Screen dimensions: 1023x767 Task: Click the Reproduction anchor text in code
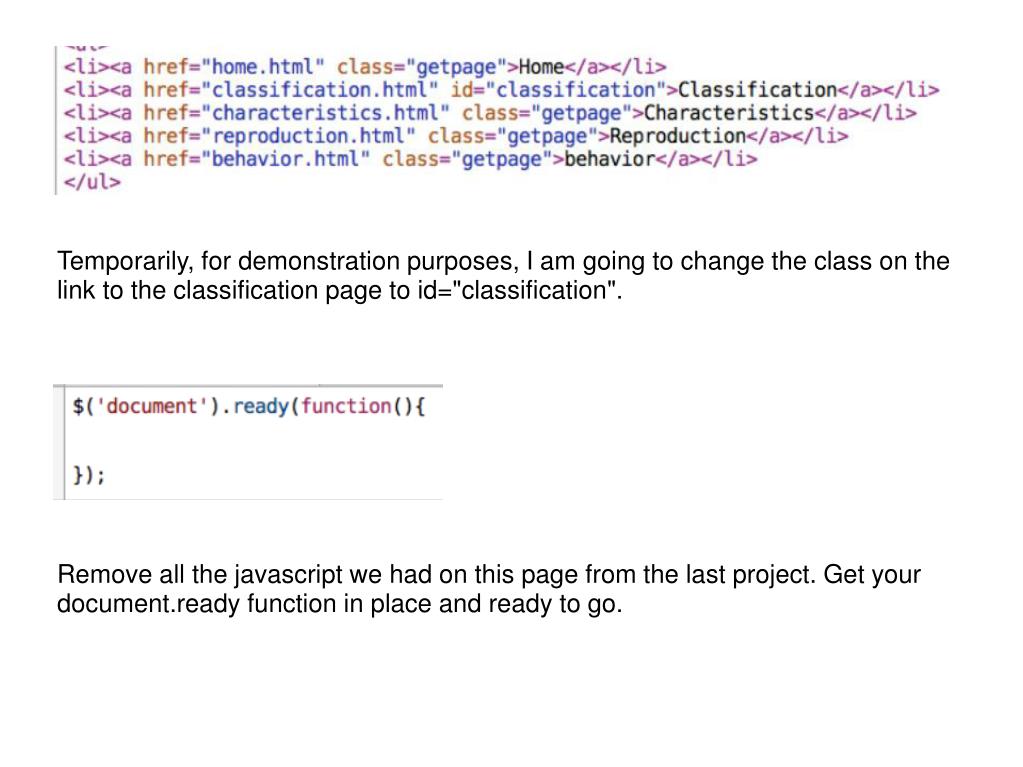pyautogui.click(x=678, y=136)
